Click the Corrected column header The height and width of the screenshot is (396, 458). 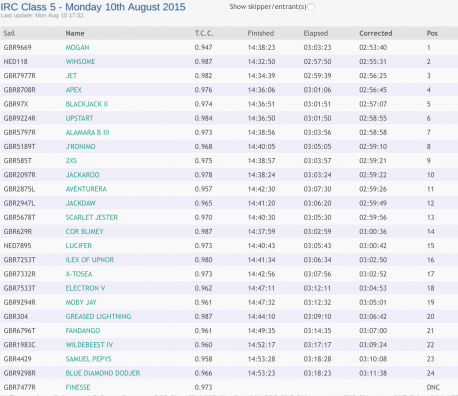376,33
